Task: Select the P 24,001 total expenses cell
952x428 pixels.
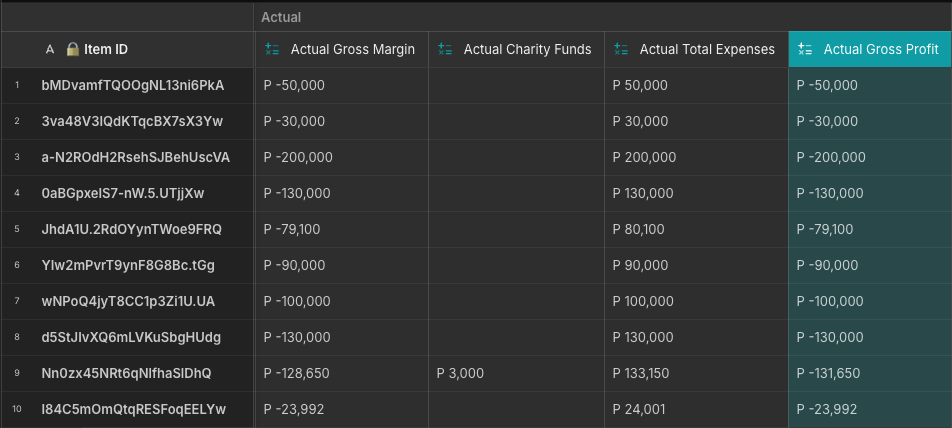Action: 696,409
